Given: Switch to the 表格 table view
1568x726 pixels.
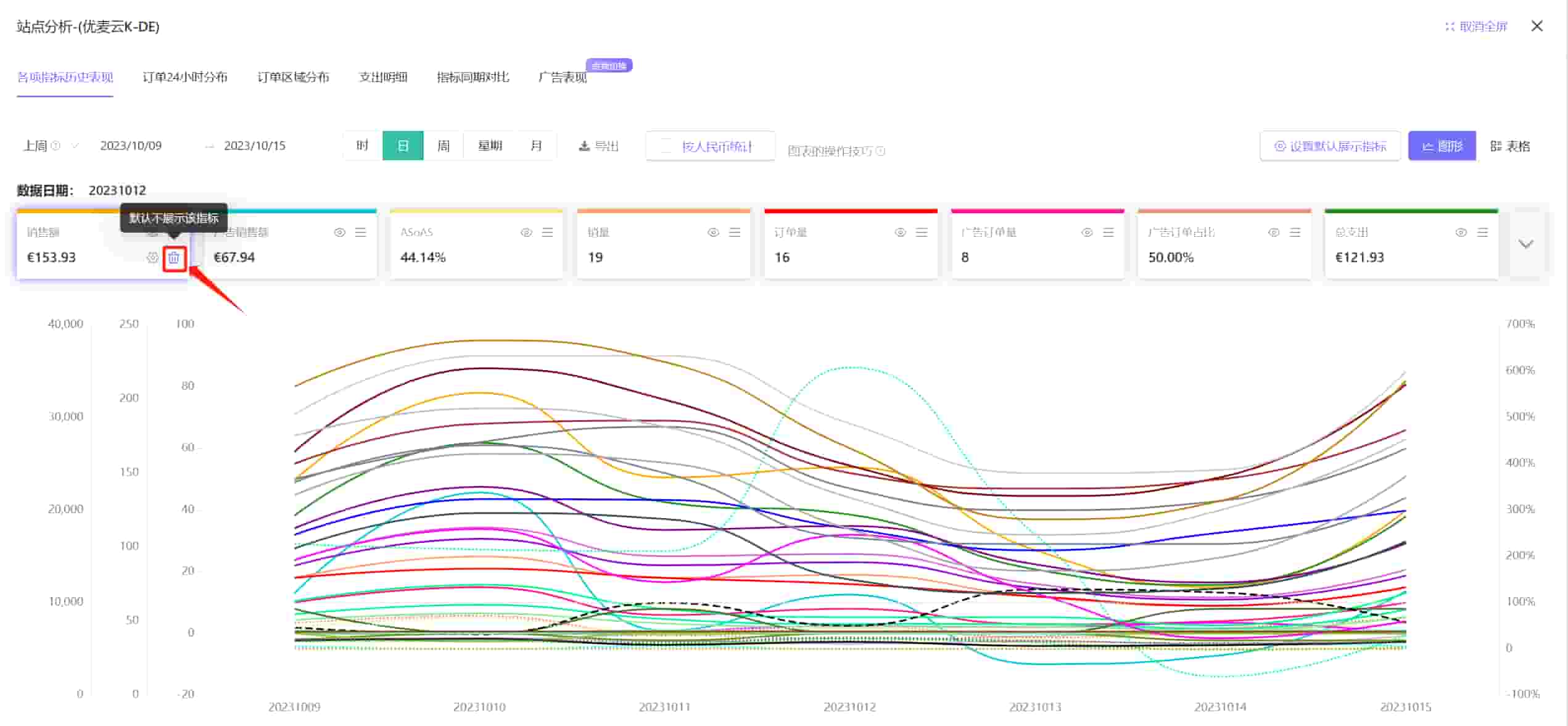Looking at the screenshot, I should click(1511, 146).
